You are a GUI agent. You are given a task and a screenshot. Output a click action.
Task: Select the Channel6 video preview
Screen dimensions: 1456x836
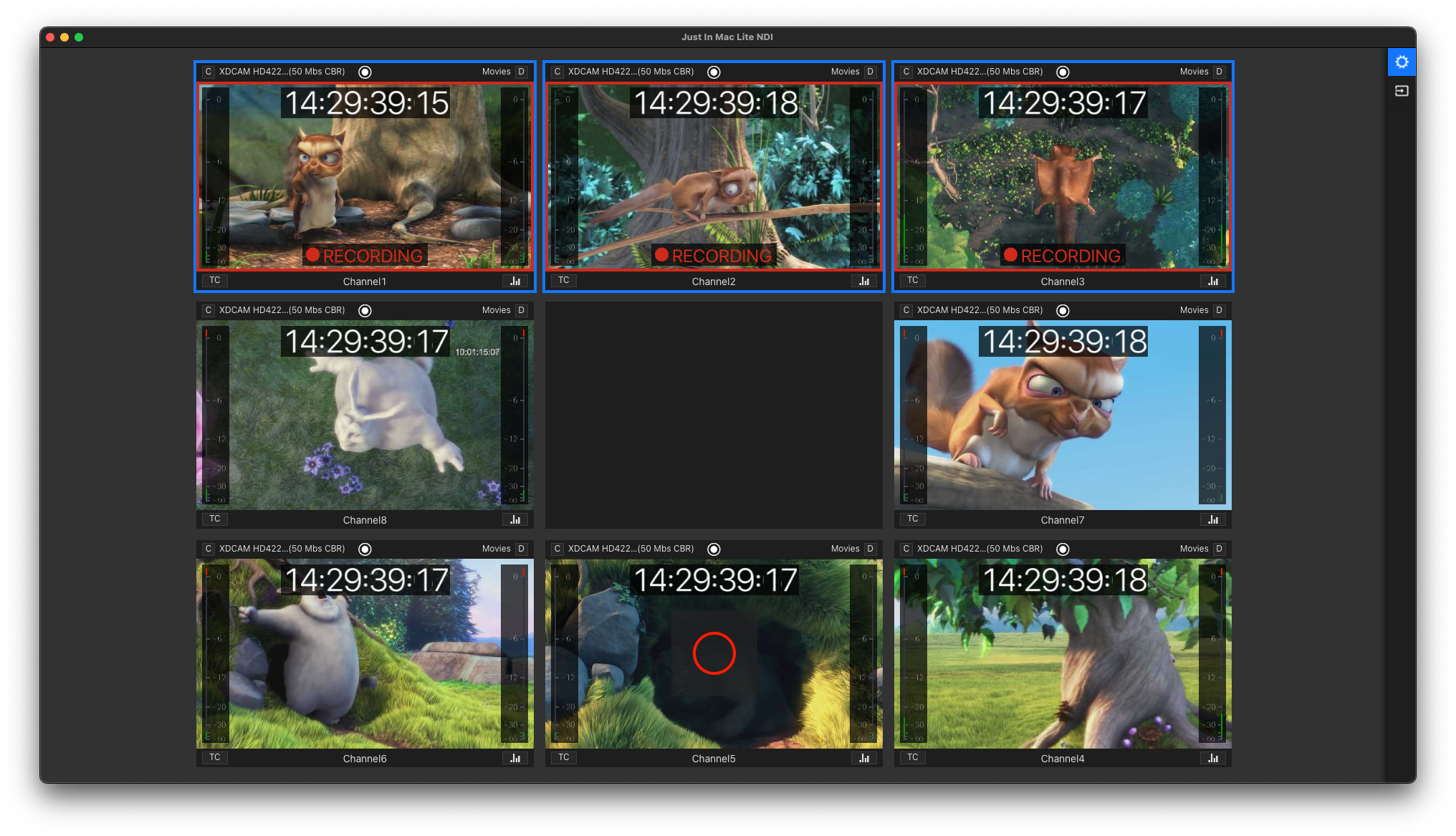click(x=365, y=653)
